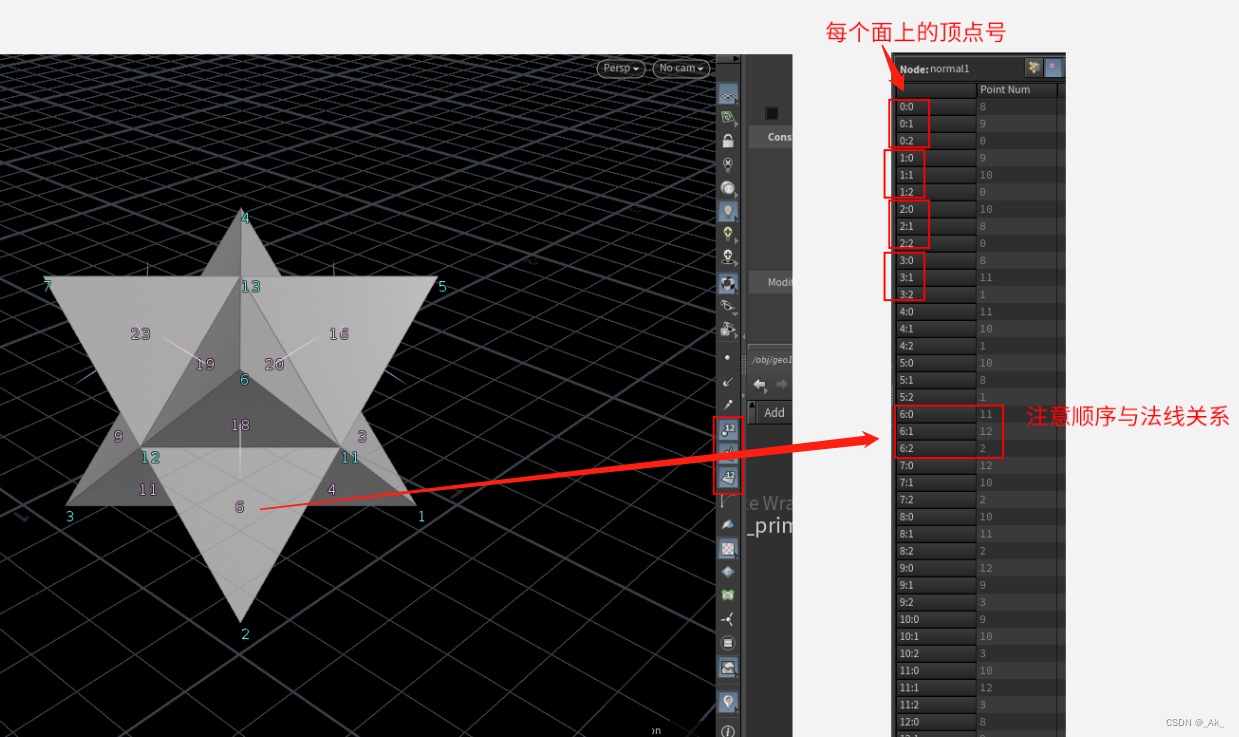Screen dimensions: 1239x737
Task: Select vertex row 7:0 in spreadsheet
Action: 935,466
